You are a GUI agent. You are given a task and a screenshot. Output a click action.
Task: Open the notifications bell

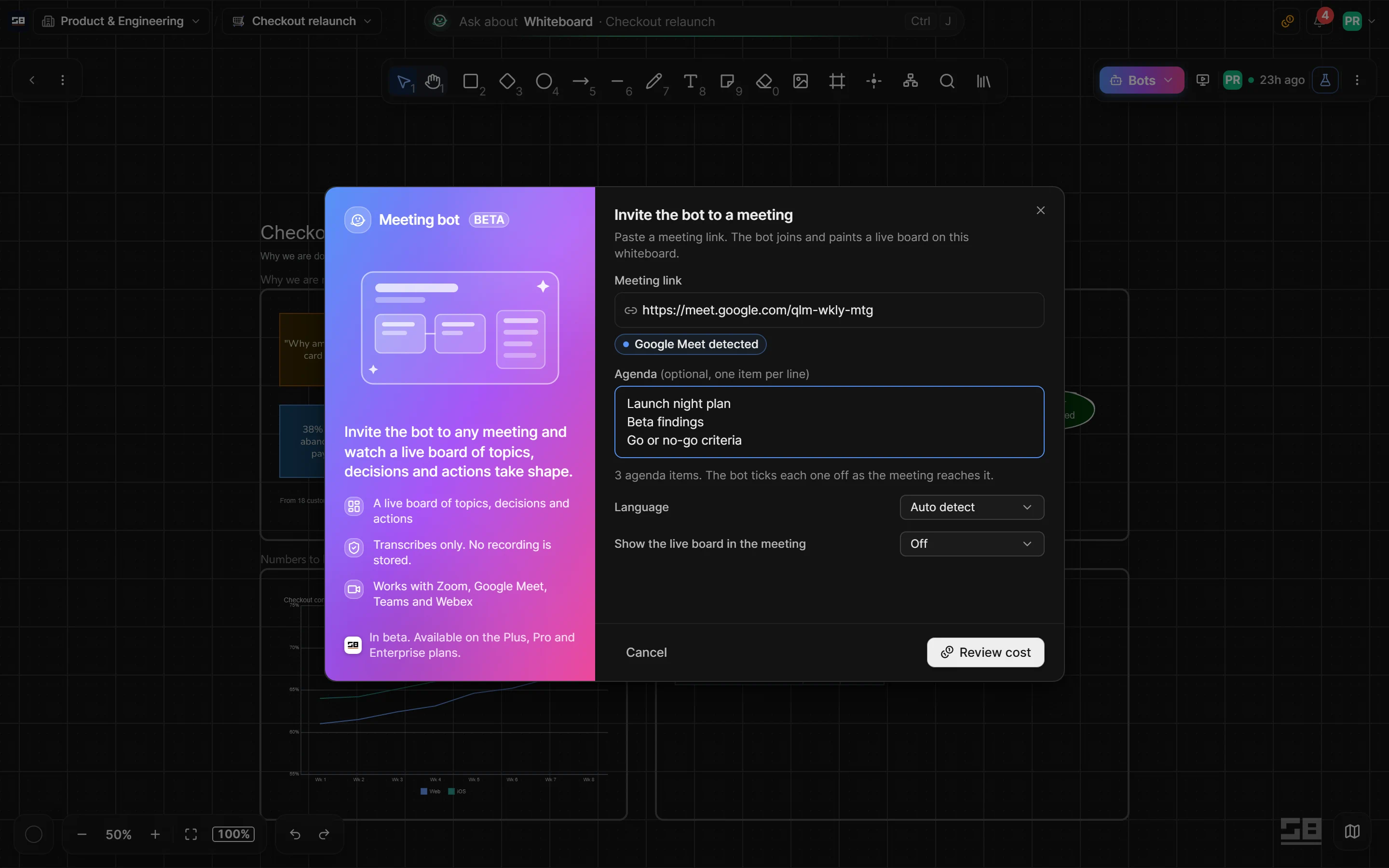point(1319,21)
